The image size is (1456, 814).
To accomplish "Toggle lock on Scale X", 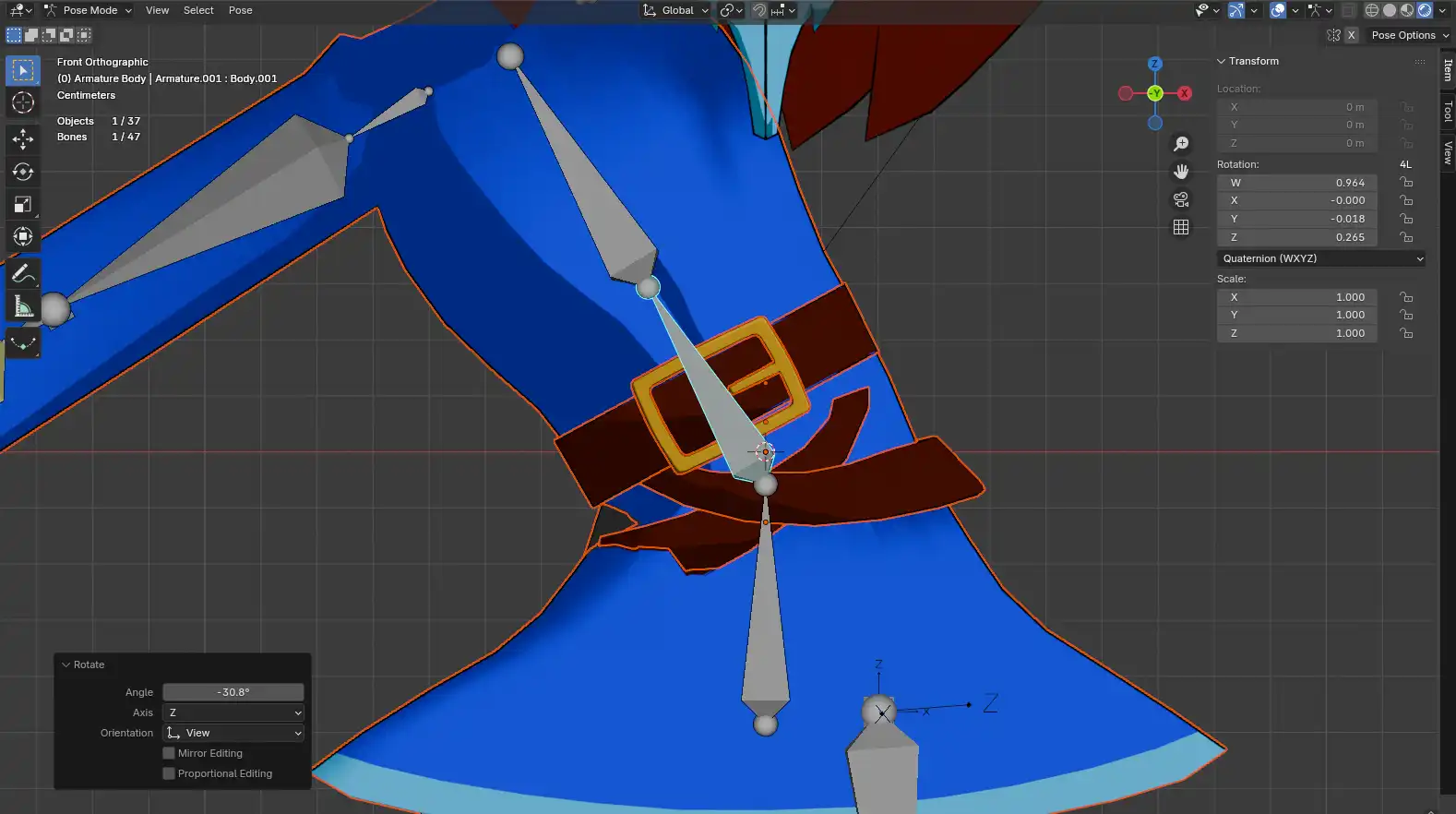I will tap(1406, 297).
